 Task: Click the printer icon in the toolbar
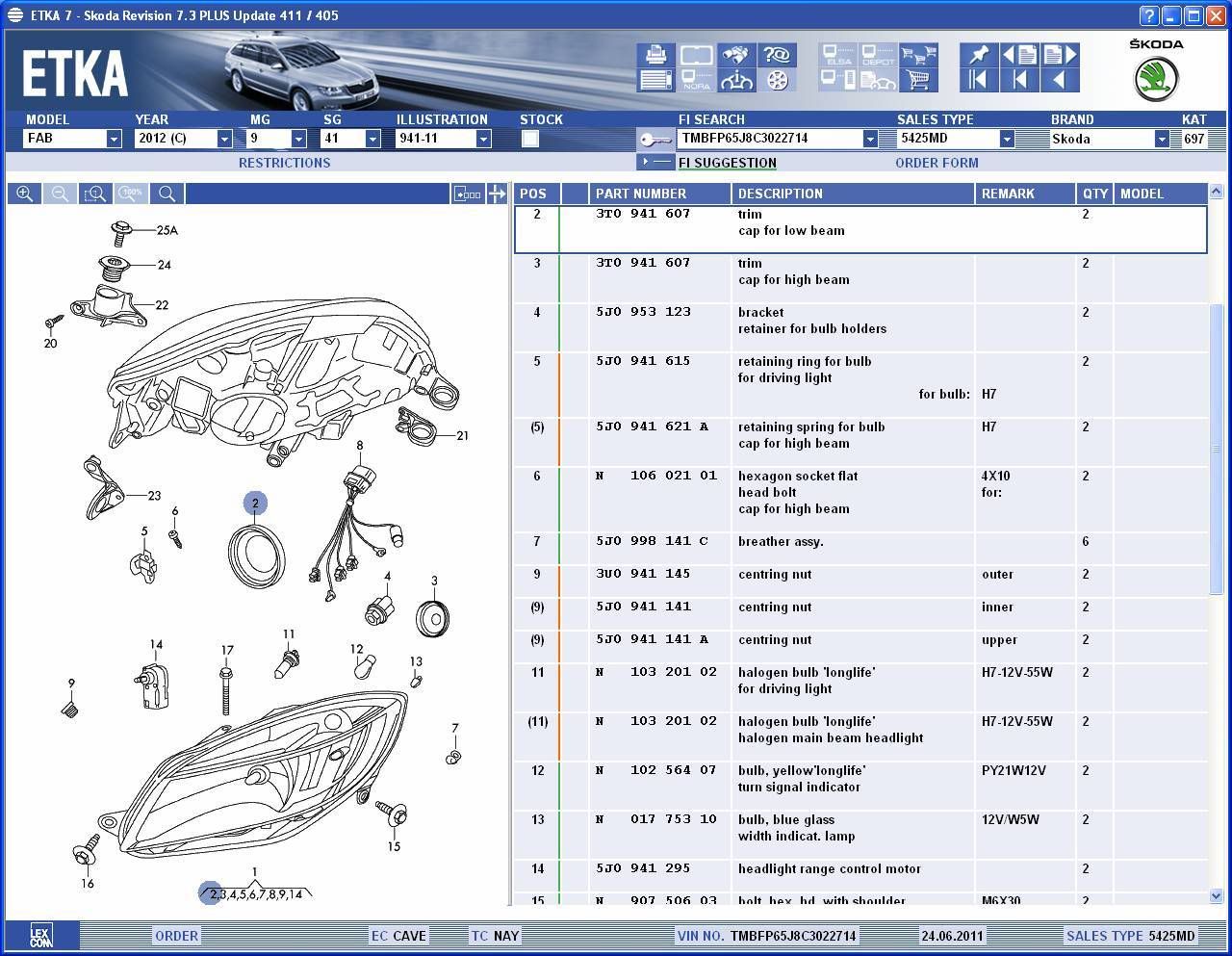[655, 55]
